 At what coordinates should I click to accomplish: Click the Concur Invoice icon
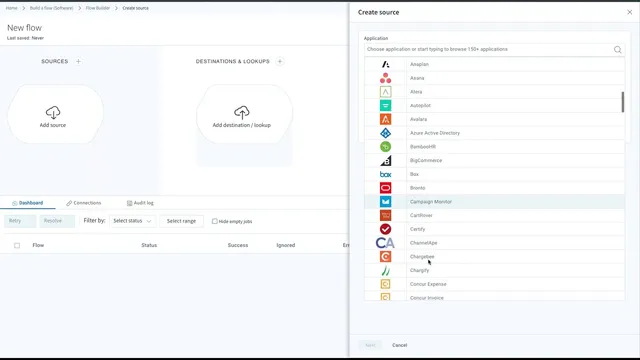coord(385,297)
